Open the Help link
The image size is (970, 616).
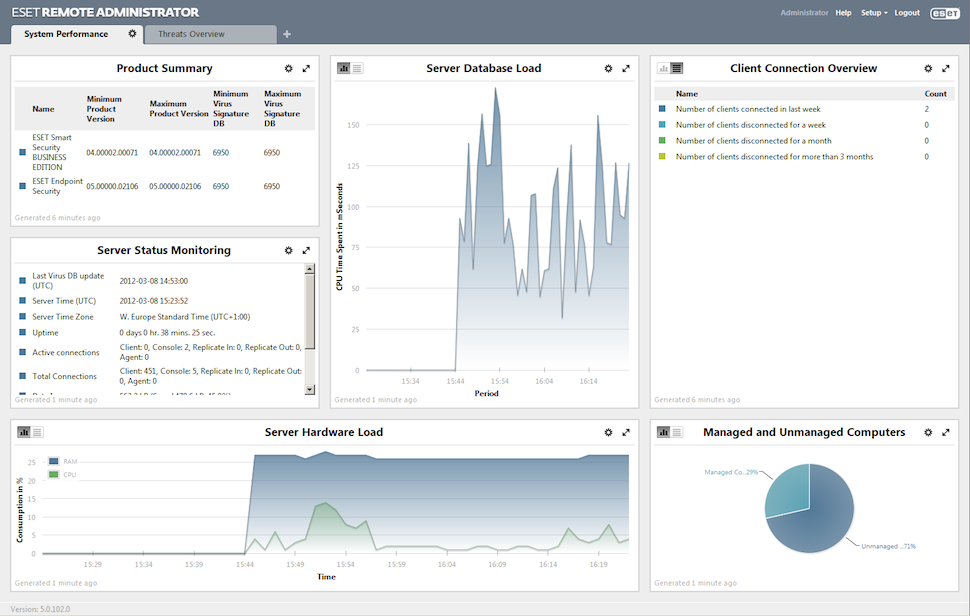843,13
